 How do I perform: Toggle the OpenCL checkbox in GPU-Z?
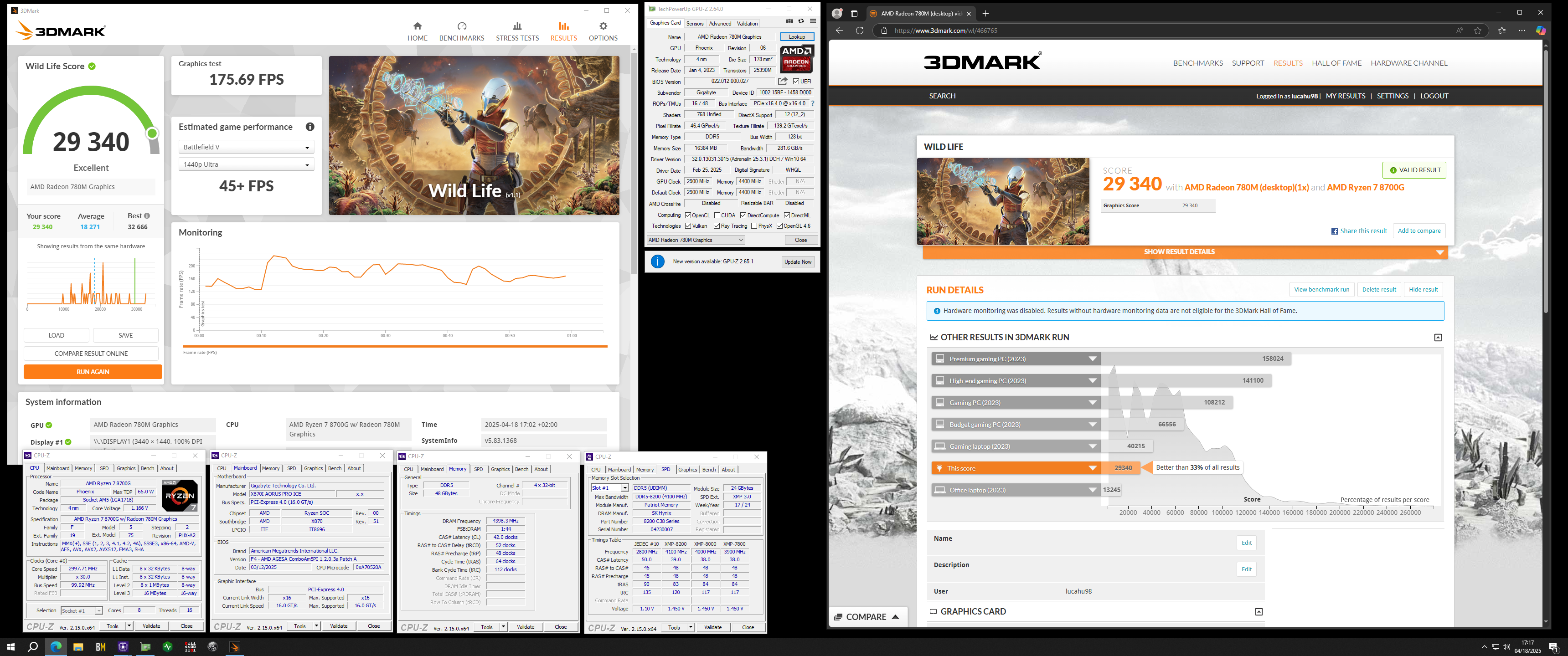coord(688,215)
